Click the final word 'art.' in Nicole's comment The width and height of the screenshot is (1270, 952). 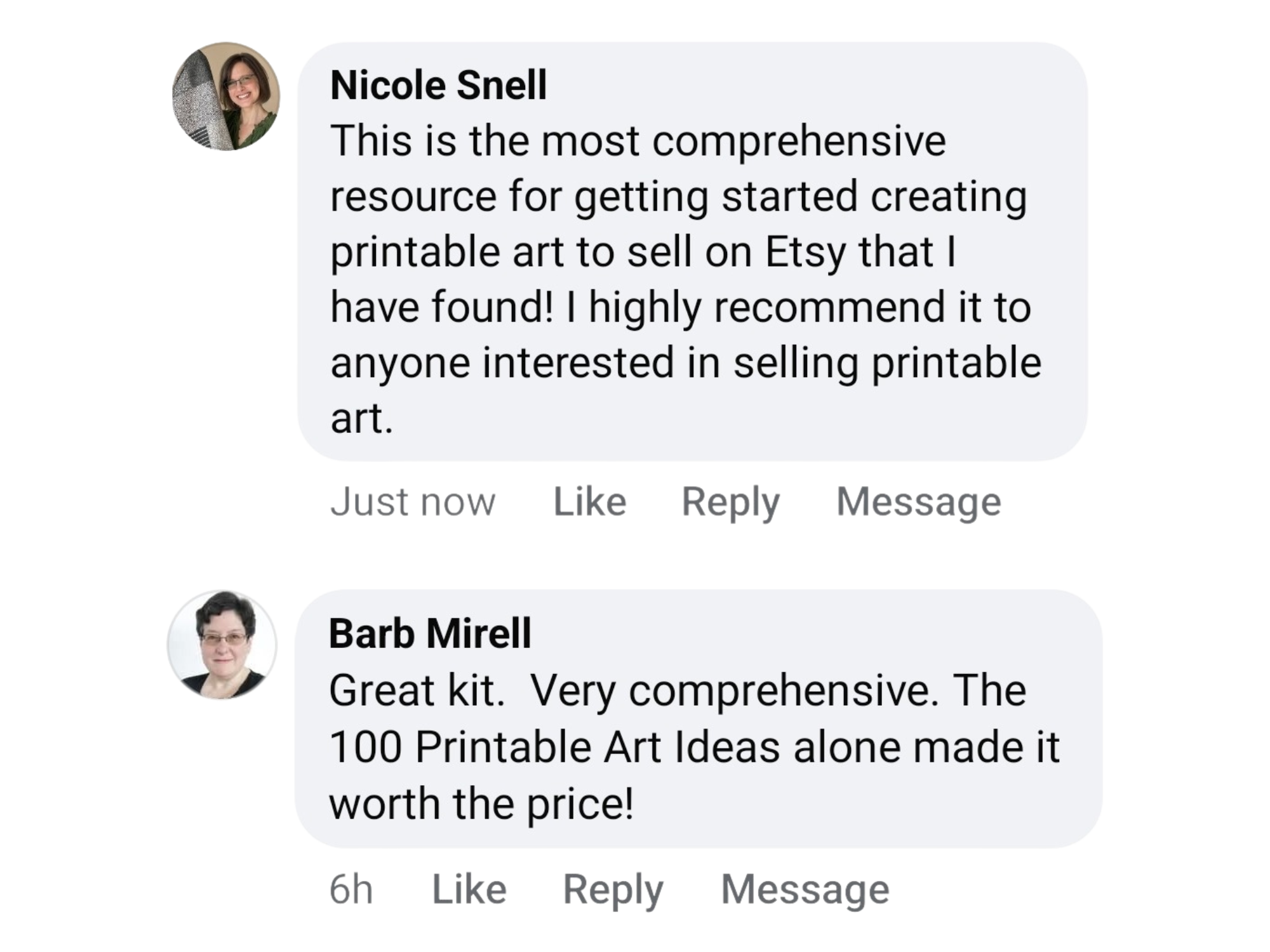361,419
